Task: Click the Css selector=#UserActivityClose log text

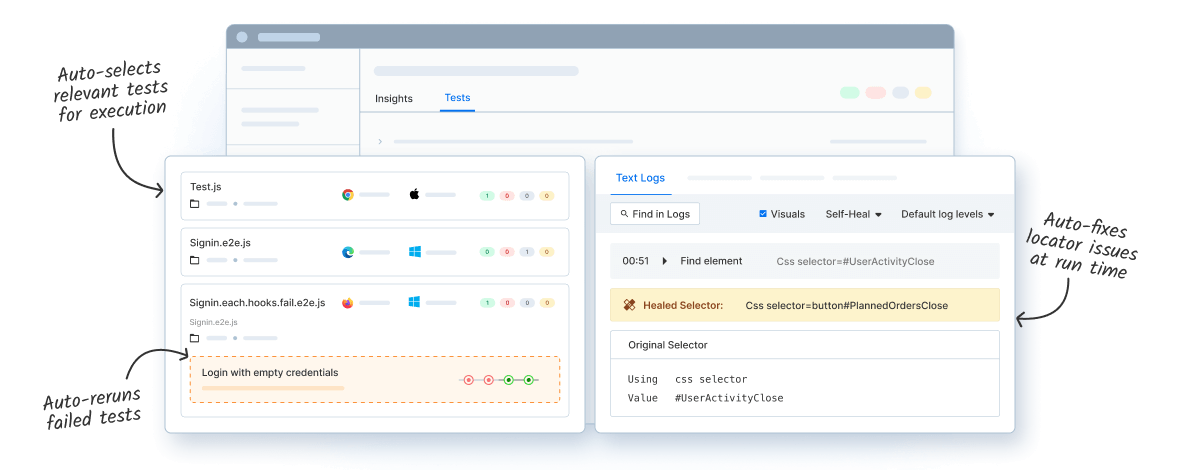Action: (855, 262)
